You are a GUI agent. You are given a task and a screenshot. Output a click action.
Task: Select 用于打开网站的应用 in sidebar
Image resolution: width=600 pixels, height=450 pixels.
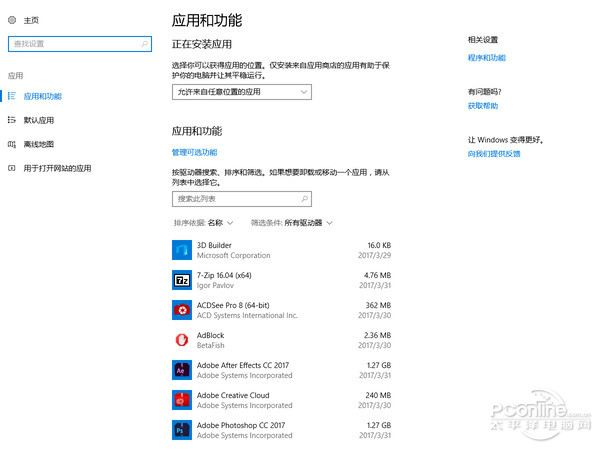coord(57,168)
